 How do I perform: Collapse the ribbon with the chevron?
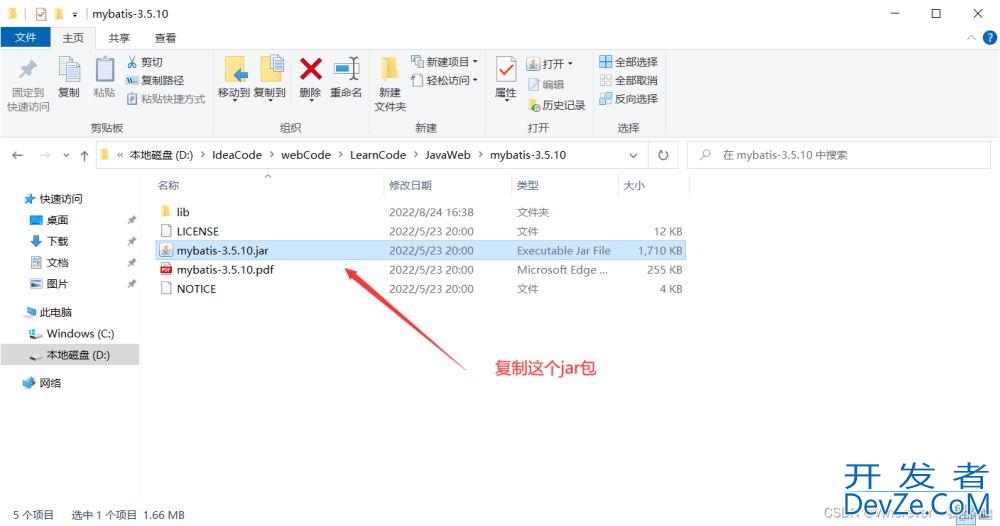(x=971, y=38)
